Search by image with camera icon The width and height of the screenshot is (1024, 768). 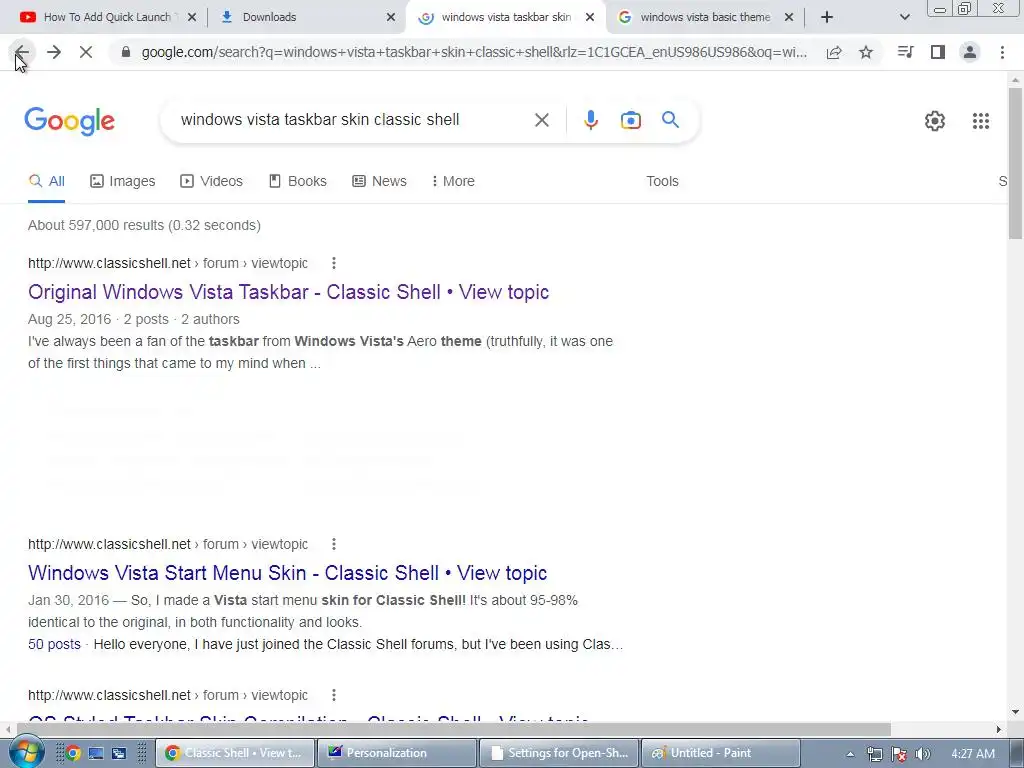(630, 120)
